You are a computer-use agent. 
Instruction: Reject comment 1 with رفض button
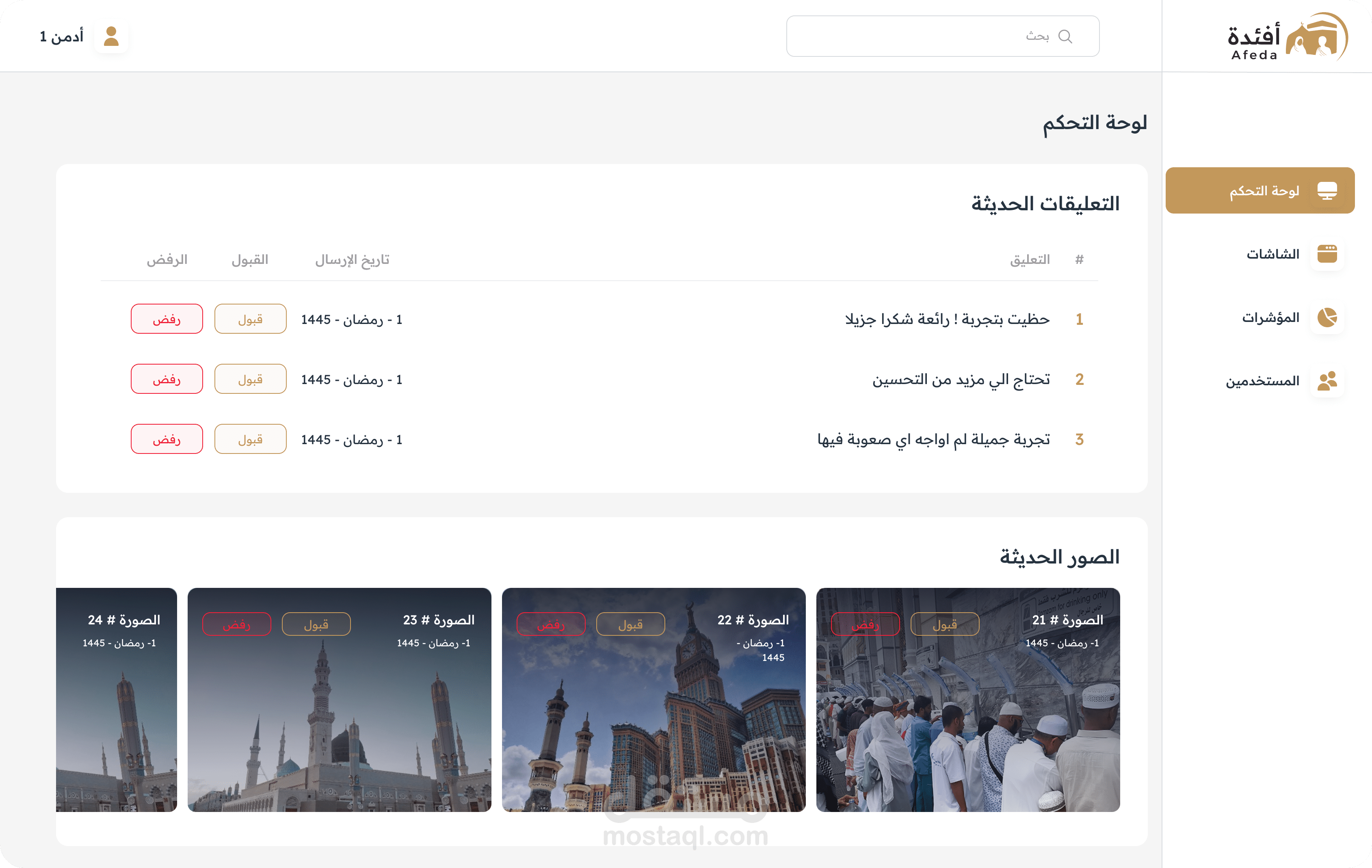[x=167, y=319]
